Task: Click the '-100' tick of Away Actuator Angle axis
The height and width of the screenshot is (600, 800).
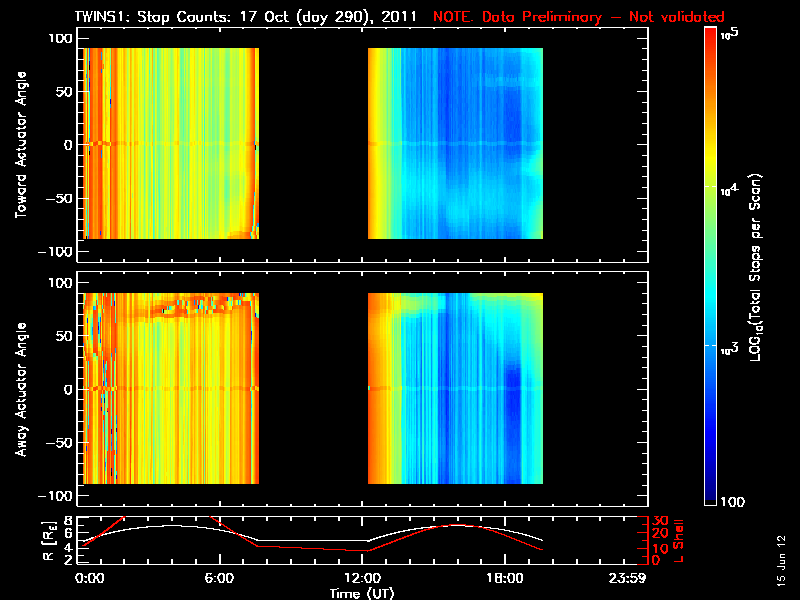Action: (x=55, y=496)
